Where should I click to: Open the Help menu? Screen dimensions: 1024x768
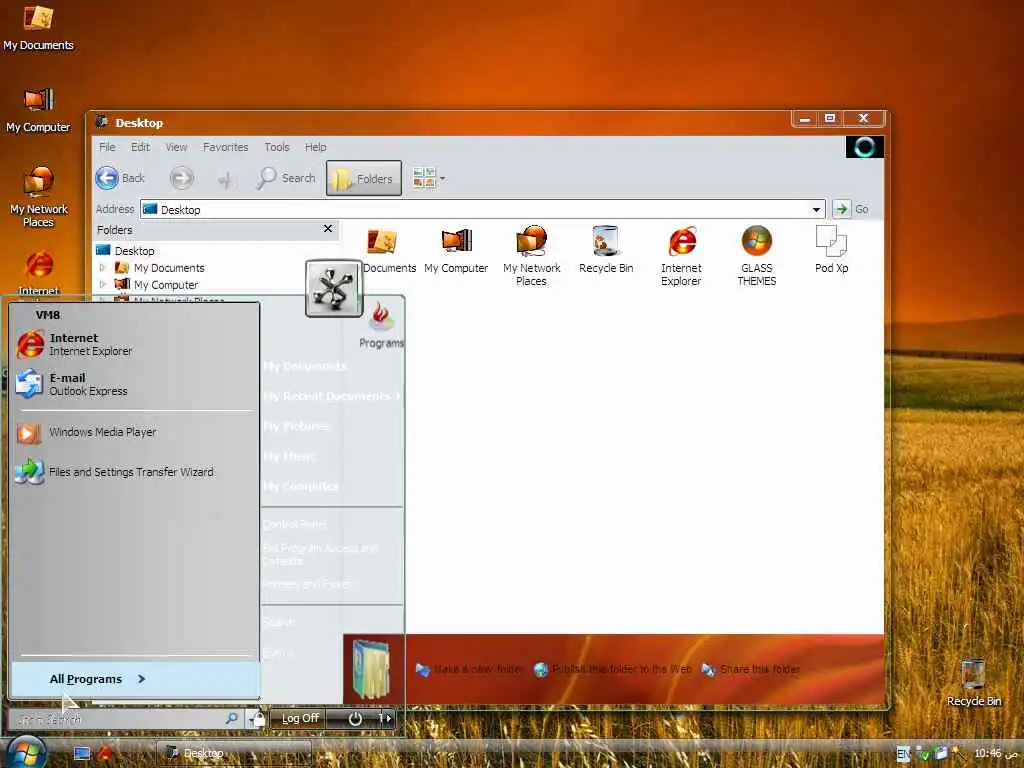tap(315, 147)
